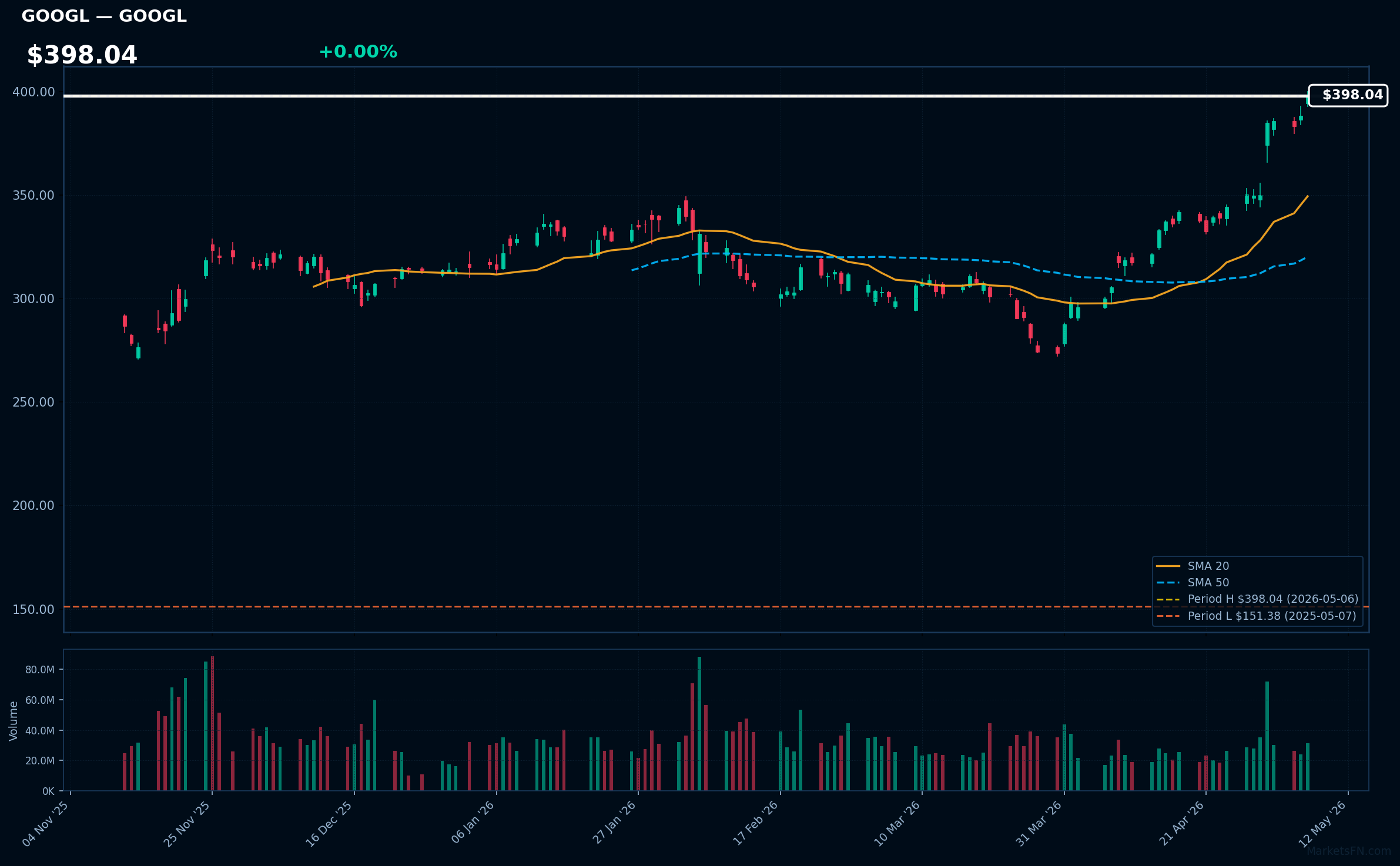Click the 04 Nov '25 date label
1400x866 pixels.
pyautogui.click(x=46, y=824)
